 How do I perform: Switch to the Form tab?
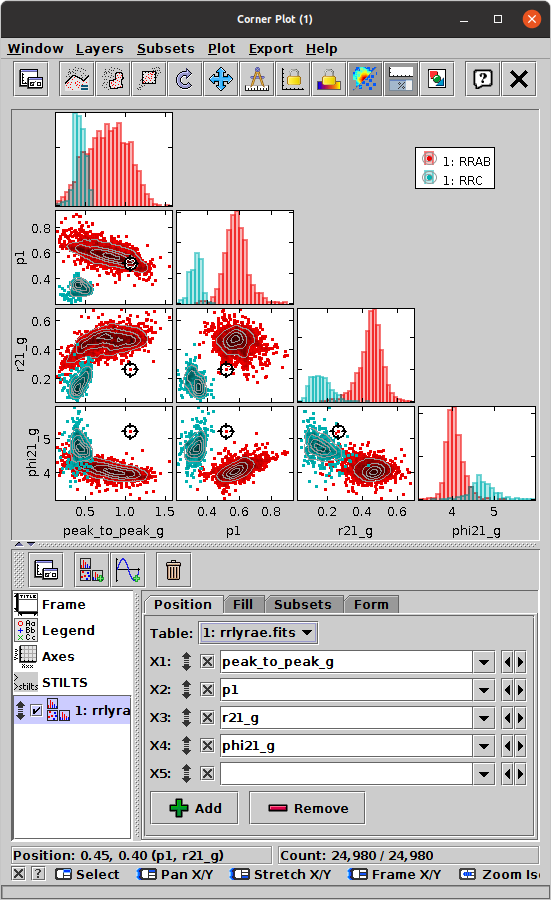click(x=371, y=604)
